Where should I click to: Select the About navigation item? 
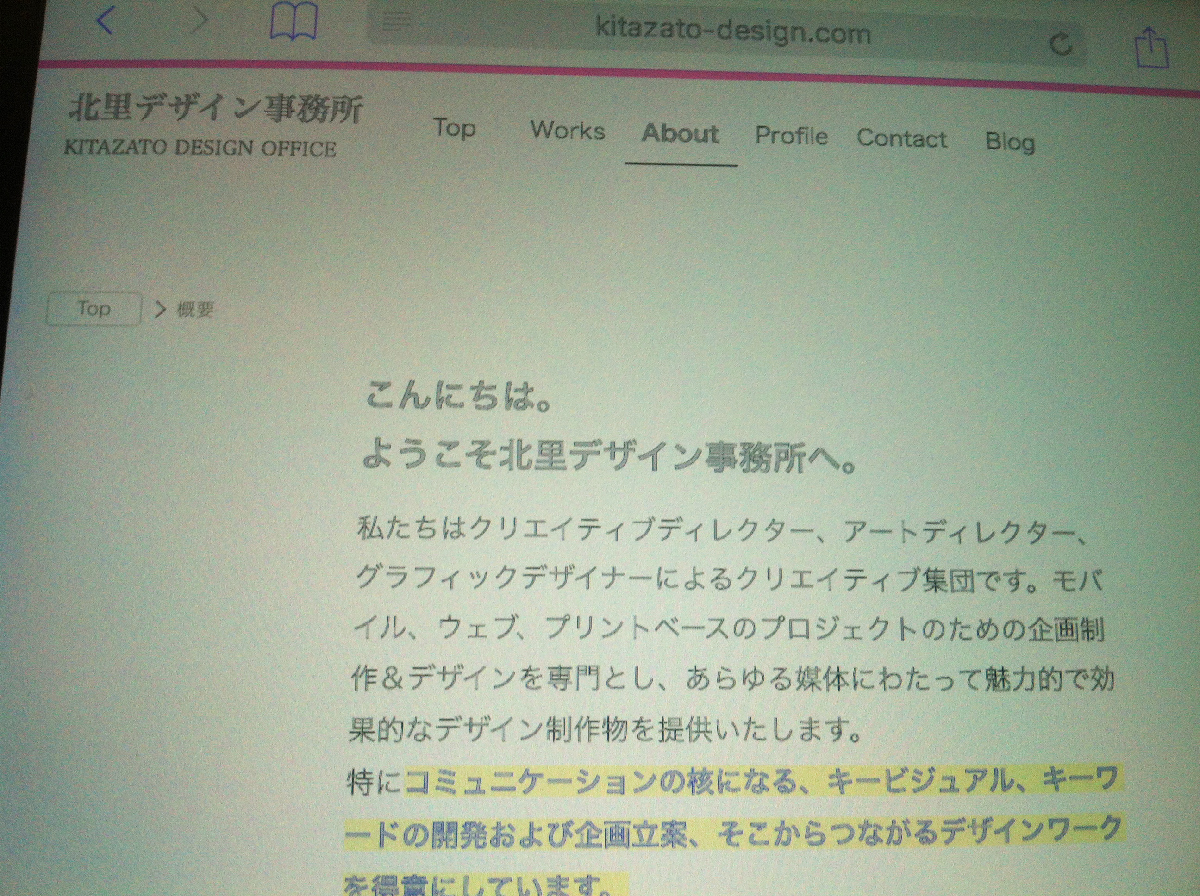[680, 133]
